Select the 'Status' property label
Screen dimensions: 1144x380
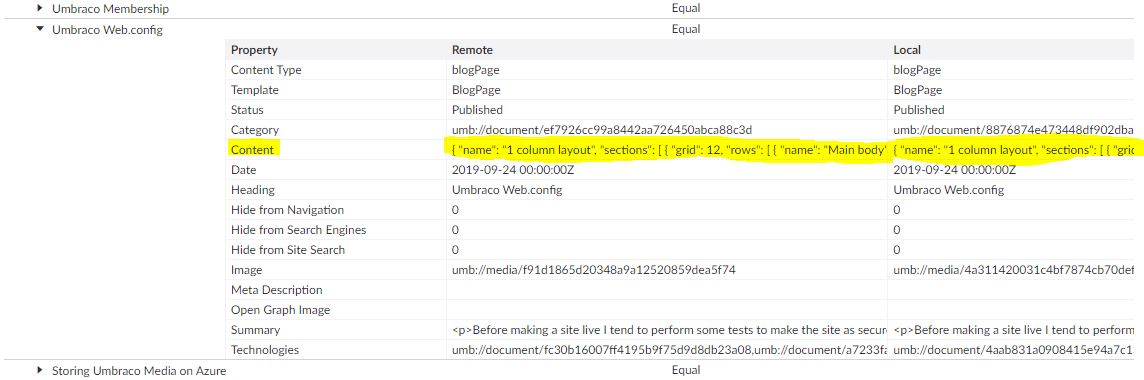[247, 110]
